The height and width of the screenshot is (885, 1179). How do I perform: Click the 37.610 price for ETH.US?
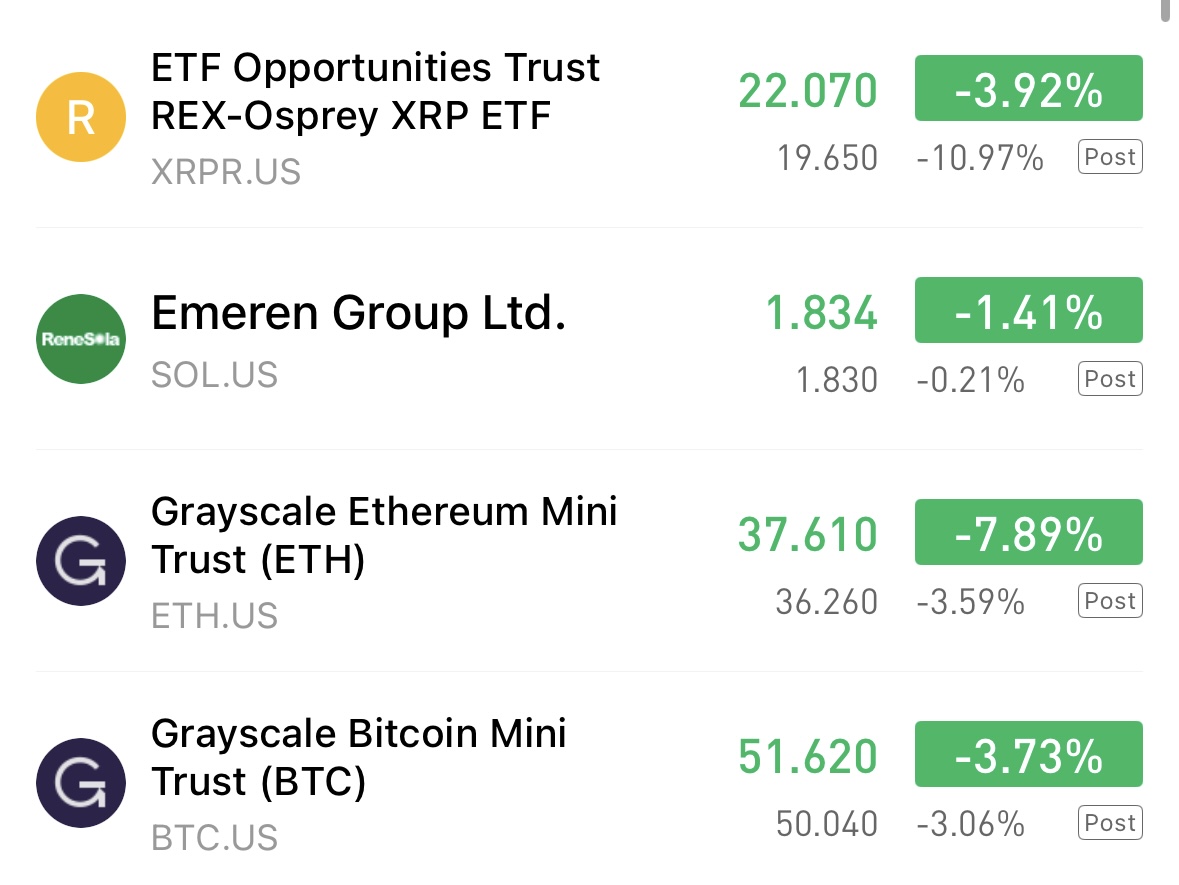tap(807, 535)
